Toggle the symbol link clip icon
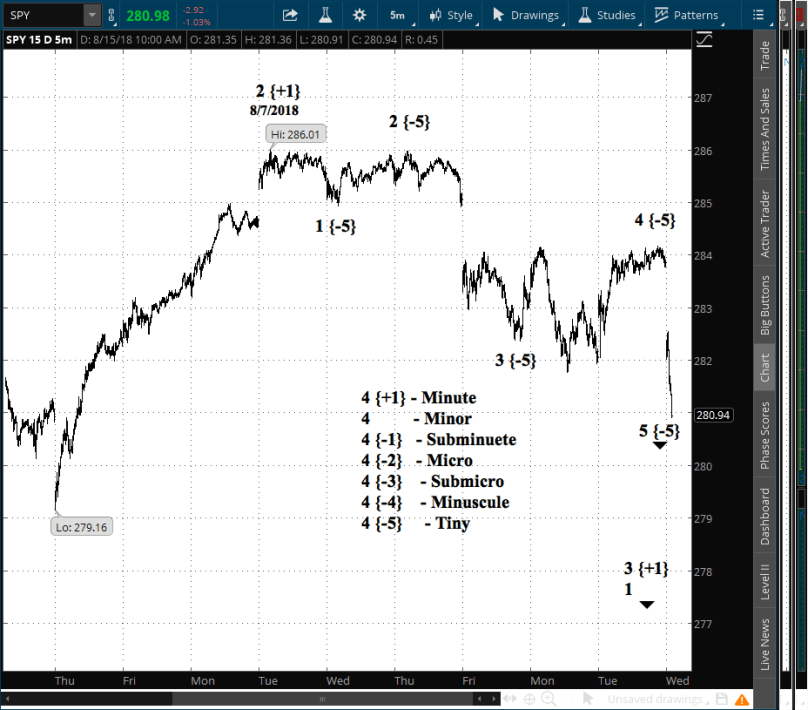The image size is (808, 710). (111, 16)
